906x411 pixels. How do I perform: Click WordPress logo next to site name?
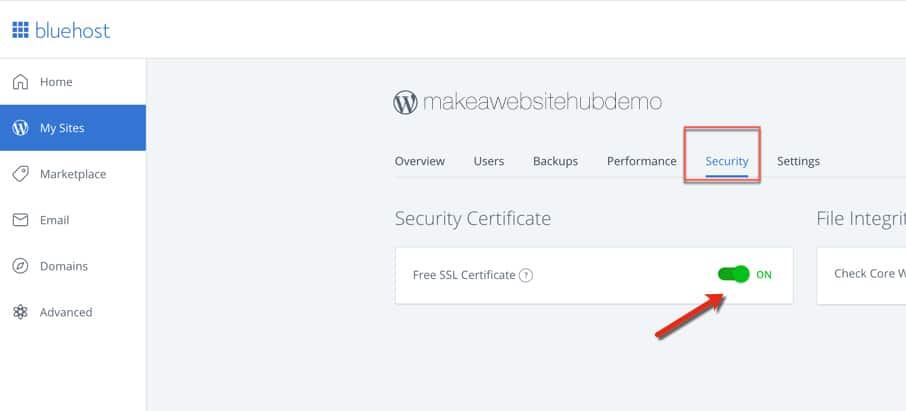(405, 103)
